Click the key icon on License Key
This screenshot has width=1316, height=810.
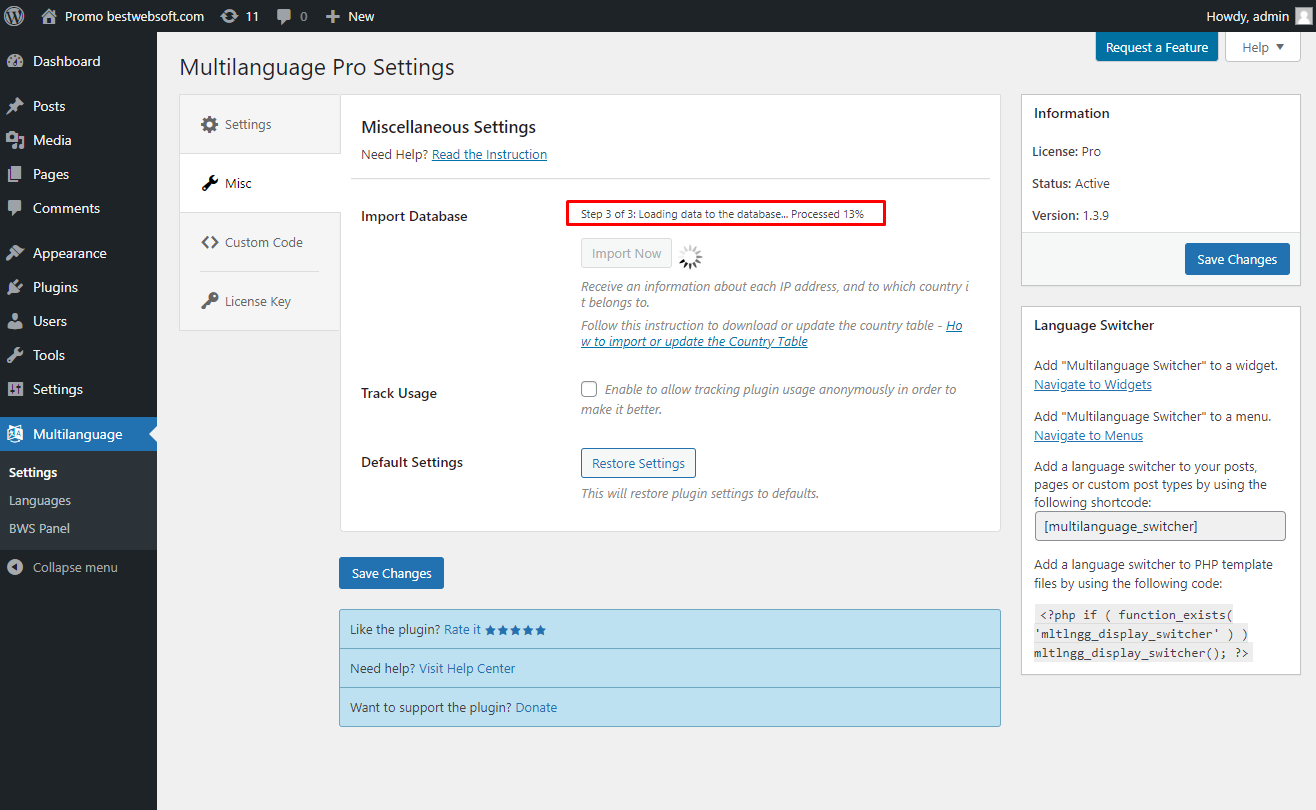(x=209, y=301)
